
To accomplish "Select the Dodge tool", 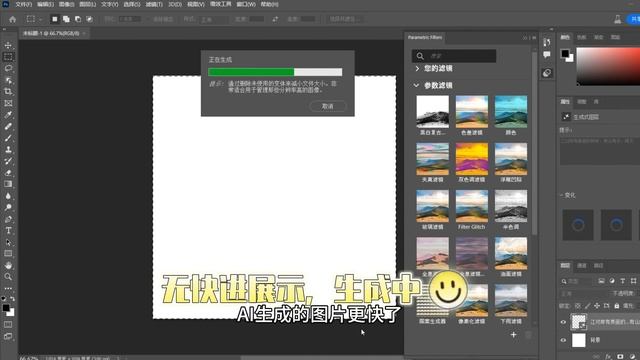I will (x=8, y=207).
